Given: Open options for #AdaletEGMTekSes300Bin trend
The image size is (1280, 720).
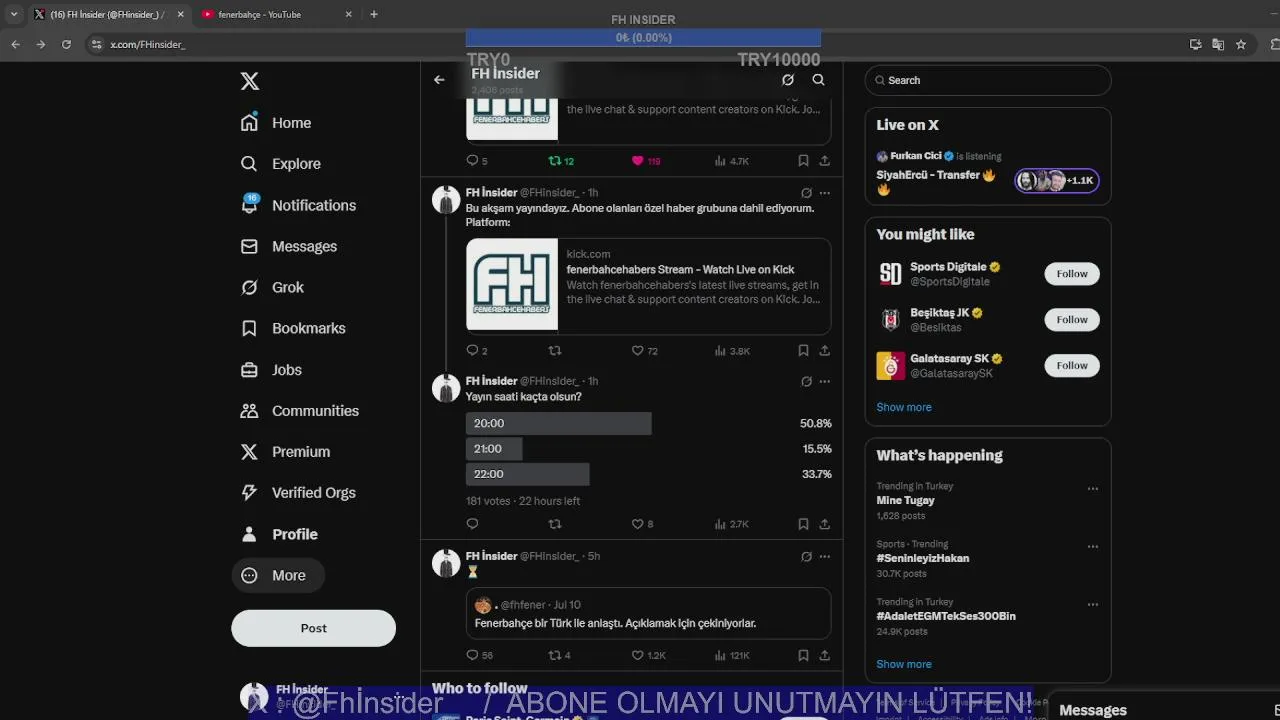Looking at the screenshot, I should point(1093,605).
